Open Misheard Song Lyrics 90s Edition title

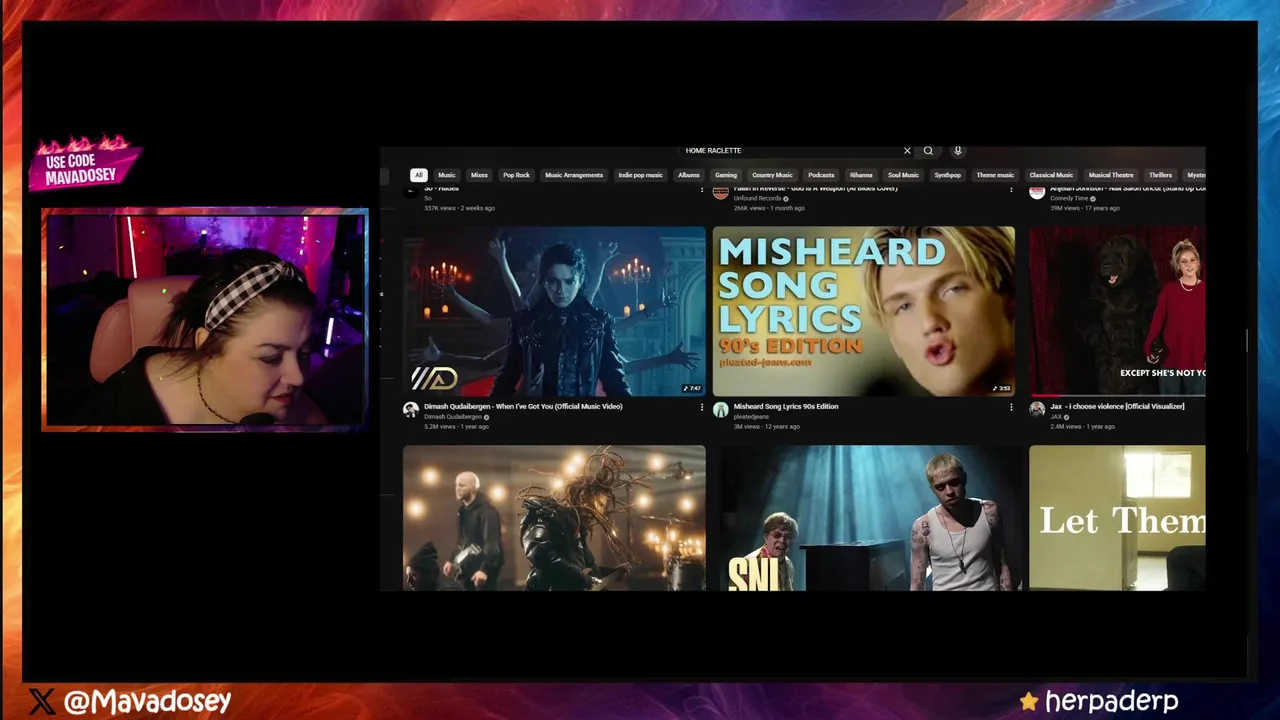[x=786, y=406]
